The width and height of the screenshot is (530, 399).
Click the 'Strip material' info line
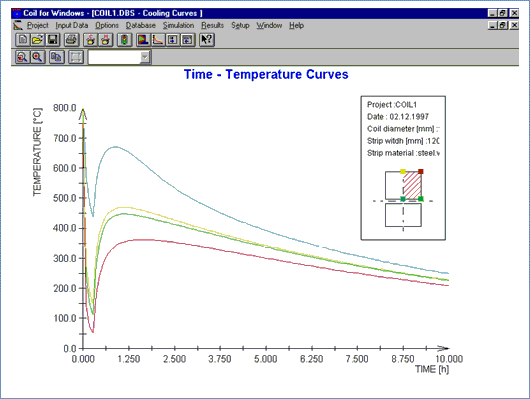click(x=403, y=153)
